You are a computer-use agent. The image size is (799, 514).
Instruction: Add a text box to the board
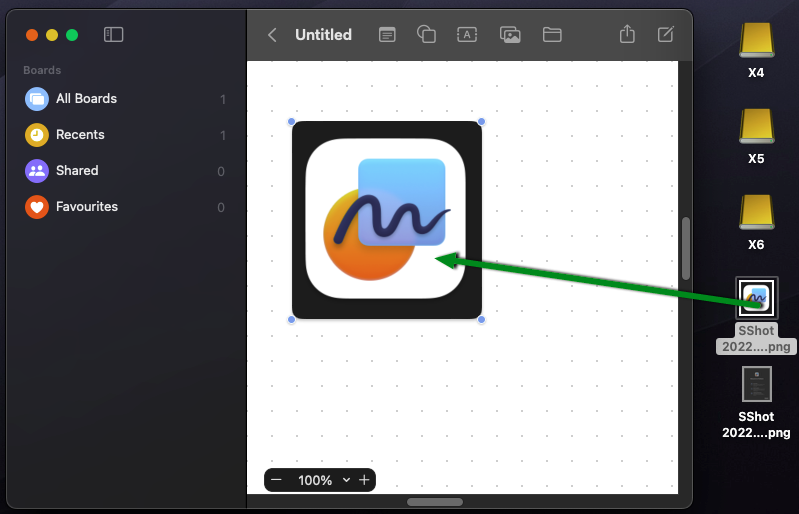[467, 35]
